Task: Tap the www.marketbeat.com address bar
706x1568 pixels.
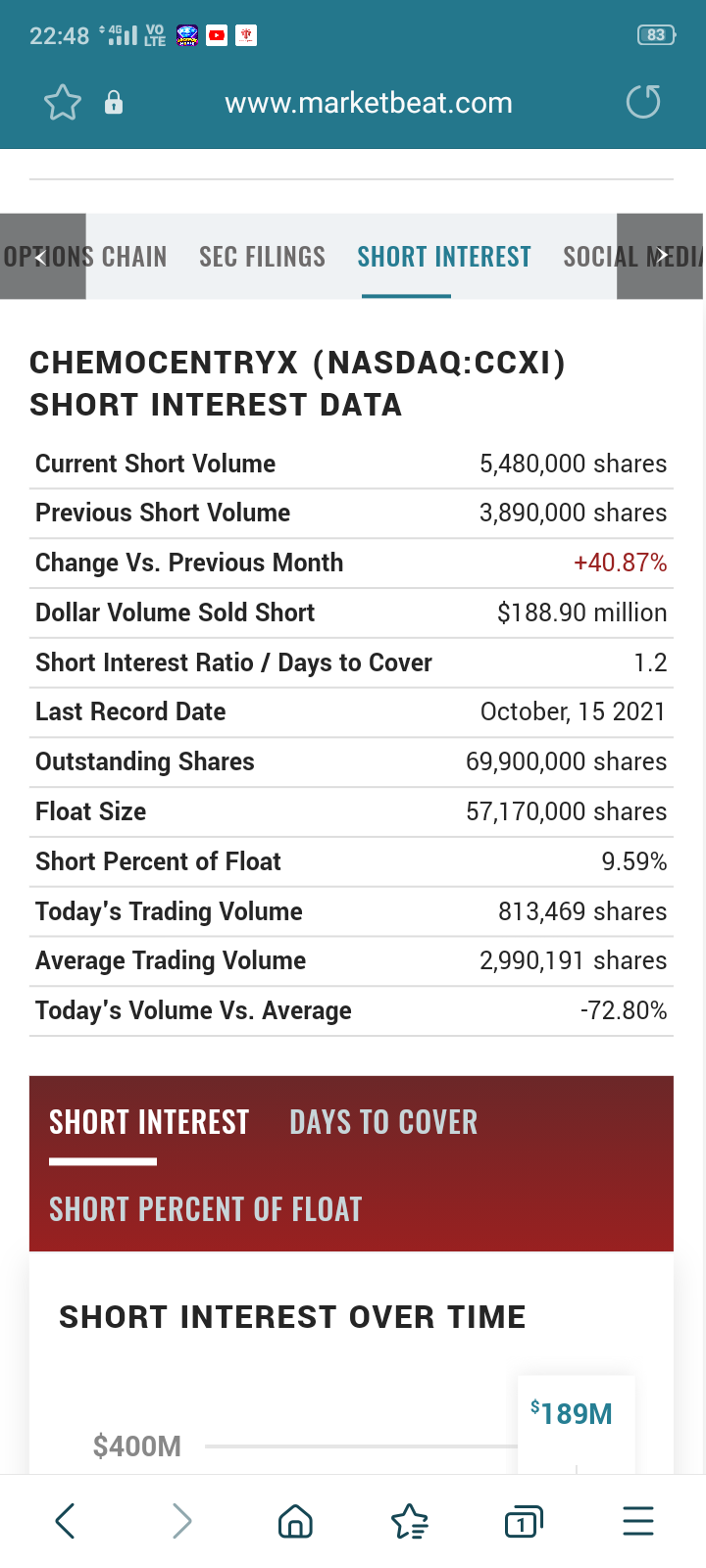Action: (x=369, y=103)
